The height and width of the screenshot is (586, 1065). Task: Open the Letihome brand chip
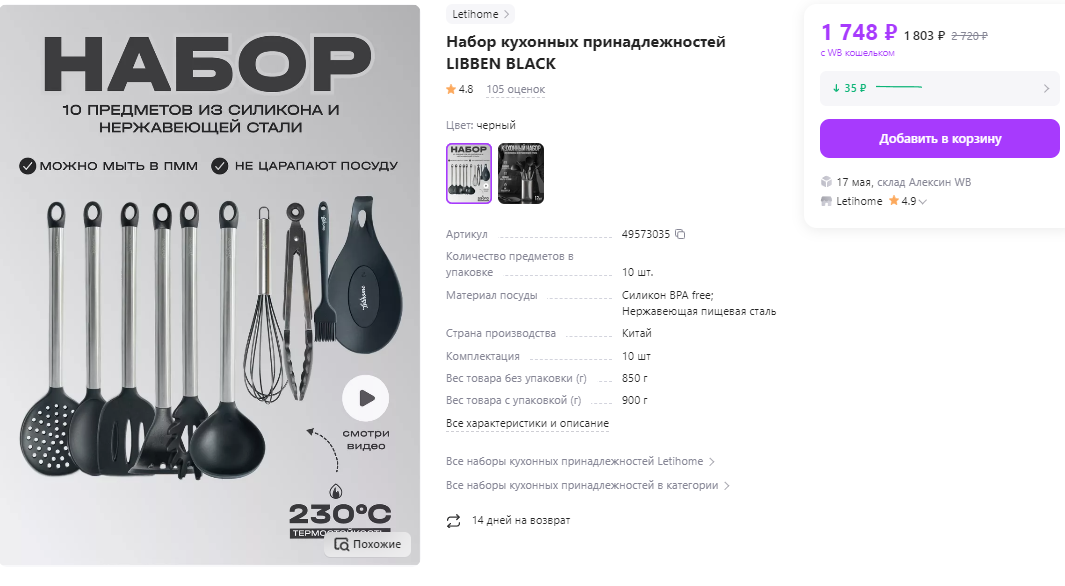coord(480,14)
